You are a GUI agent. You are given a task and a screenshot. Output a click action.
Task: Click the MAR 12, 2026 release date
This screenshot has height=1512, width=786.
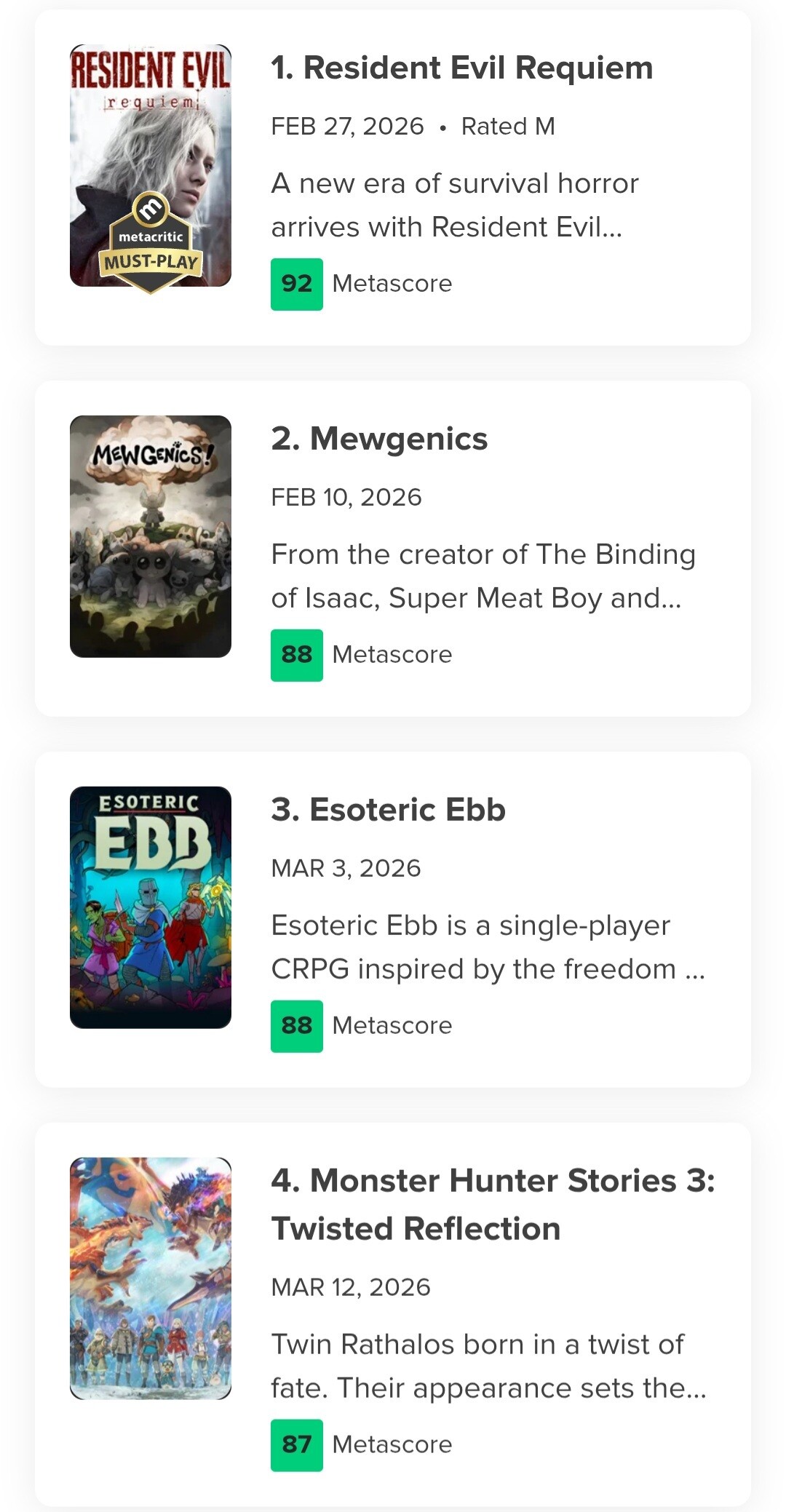pyautogui.click(x=350, y=1287)
